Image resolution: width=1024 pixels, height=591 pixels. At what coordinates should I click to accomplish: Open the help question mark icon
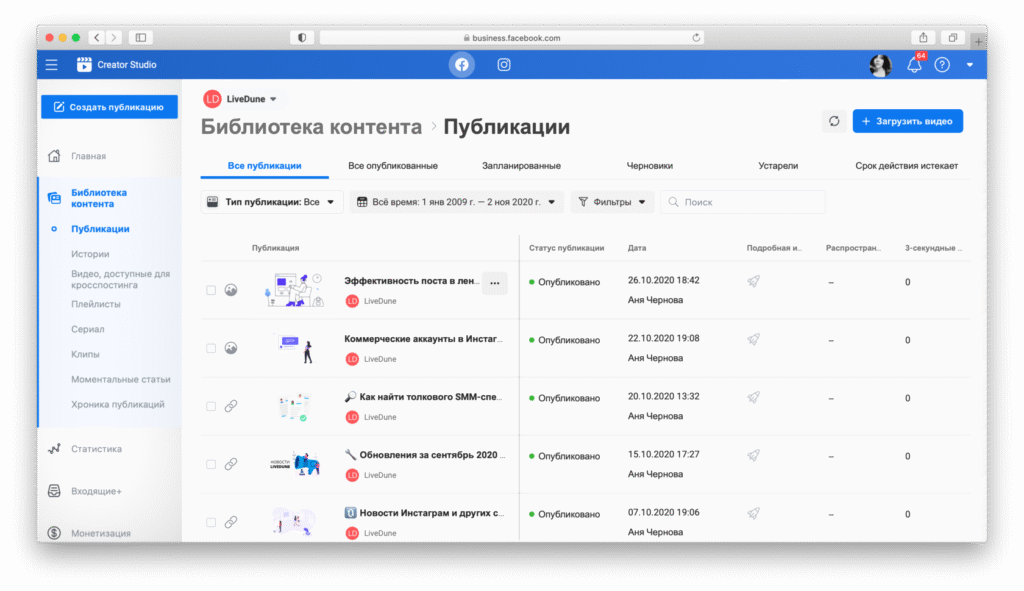click(x=942, y=65)
